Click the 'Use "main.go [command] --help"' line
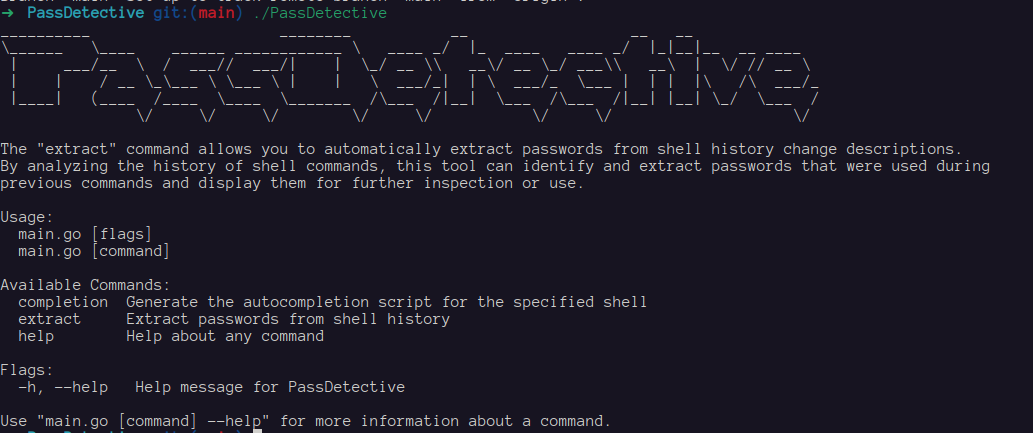This screenshot has width=1033, height=433. pos(306,421)
